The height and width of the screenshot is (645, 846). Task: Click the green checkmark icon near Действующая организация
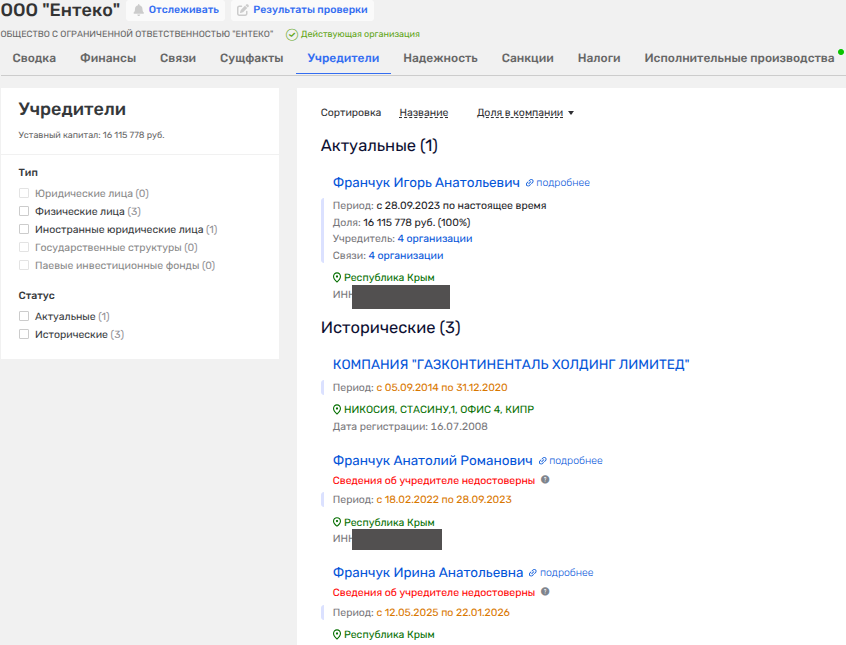[x=292, y=35]
